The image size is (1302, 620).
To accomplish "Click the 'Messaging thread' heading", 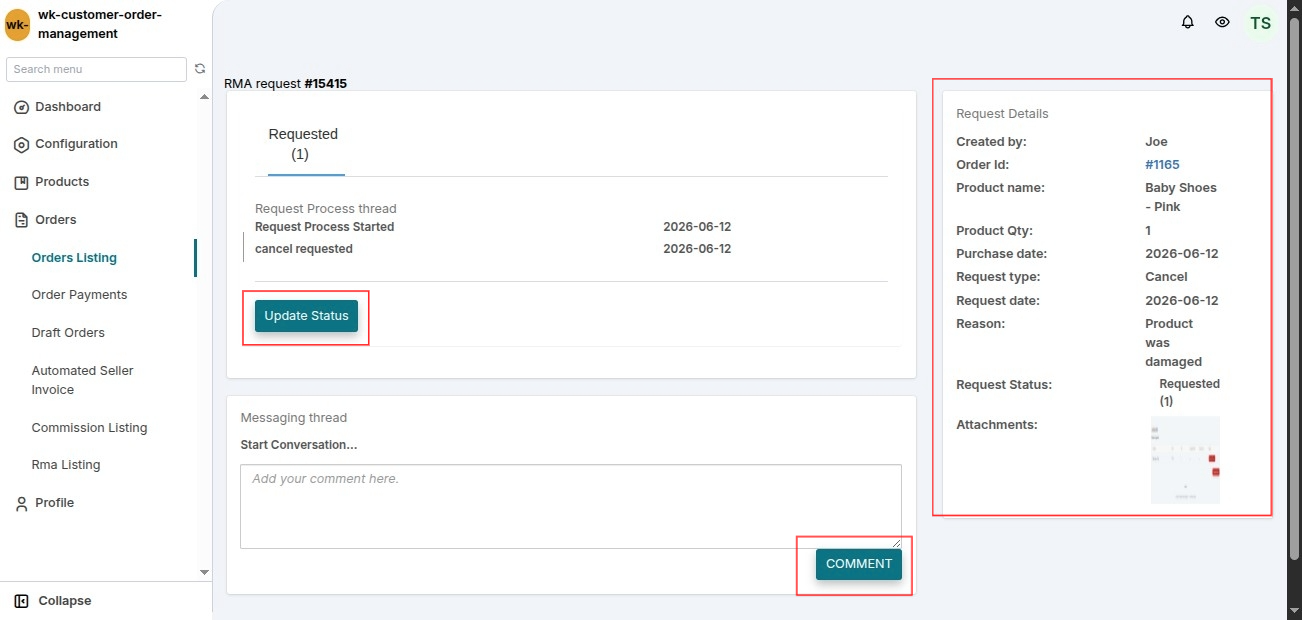I will [294, 418].
